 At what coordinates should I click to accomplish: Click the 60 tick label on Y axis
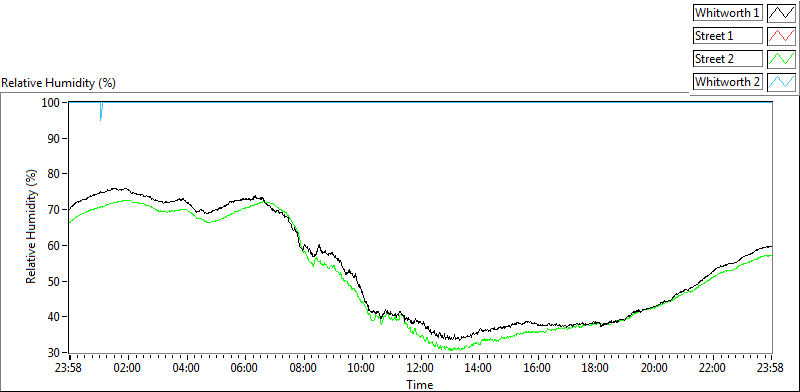55,246
